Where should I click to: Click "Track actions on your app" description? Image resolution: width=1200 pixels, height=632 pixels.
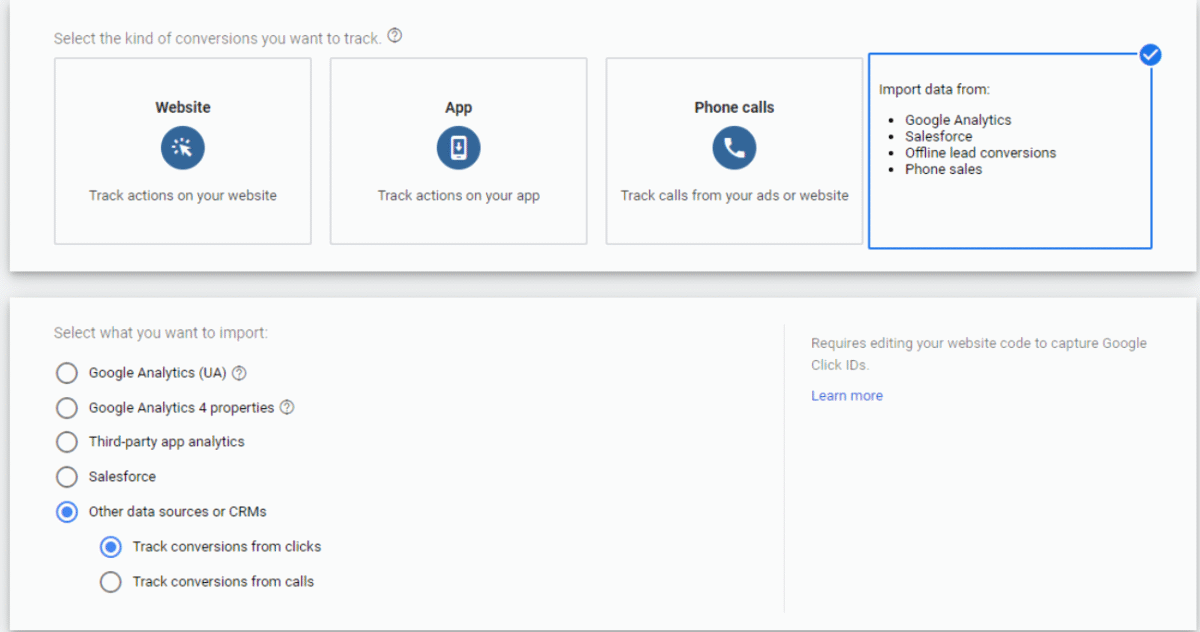tap(458, 196)
